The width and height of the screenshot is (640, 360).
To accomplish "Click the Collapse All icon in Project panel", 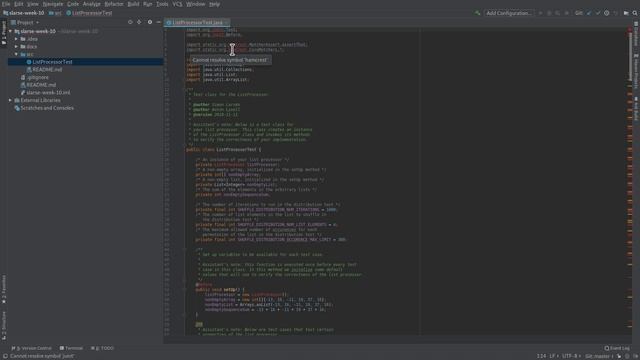I will 139,22.
